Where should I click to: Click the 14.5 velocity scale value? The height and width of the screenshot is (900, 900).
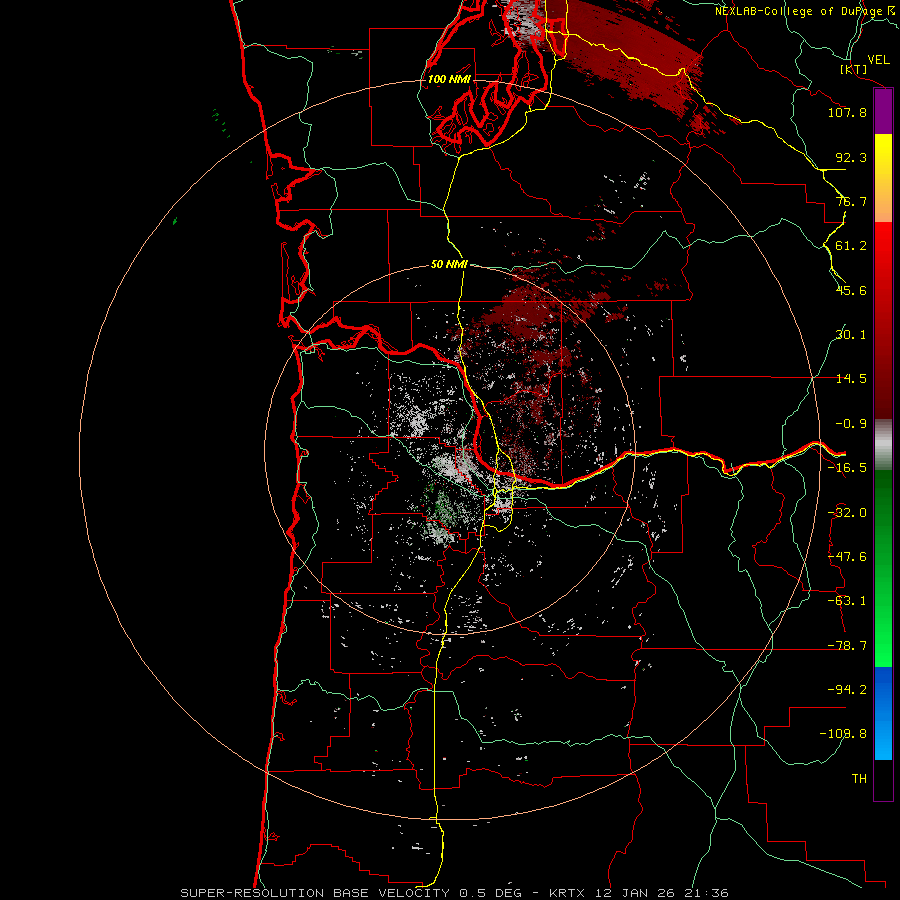851,379
